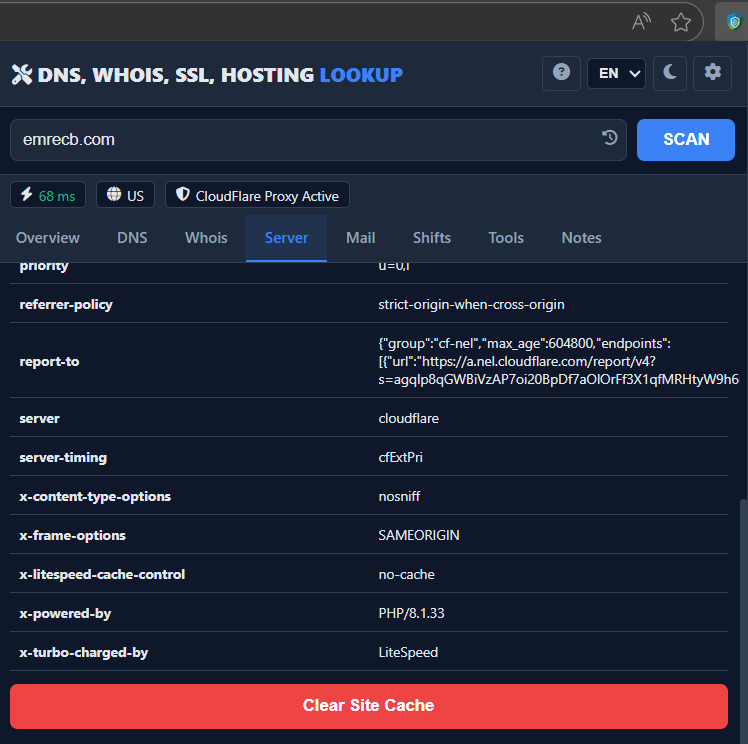
Task: Select the Whois tab
Action: [206, 238]
